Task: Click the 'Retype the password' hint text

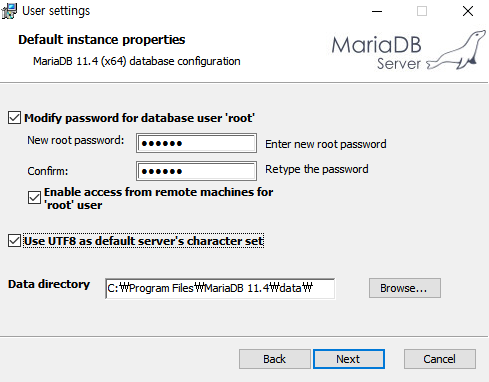Action: click(x=317, y=169)
